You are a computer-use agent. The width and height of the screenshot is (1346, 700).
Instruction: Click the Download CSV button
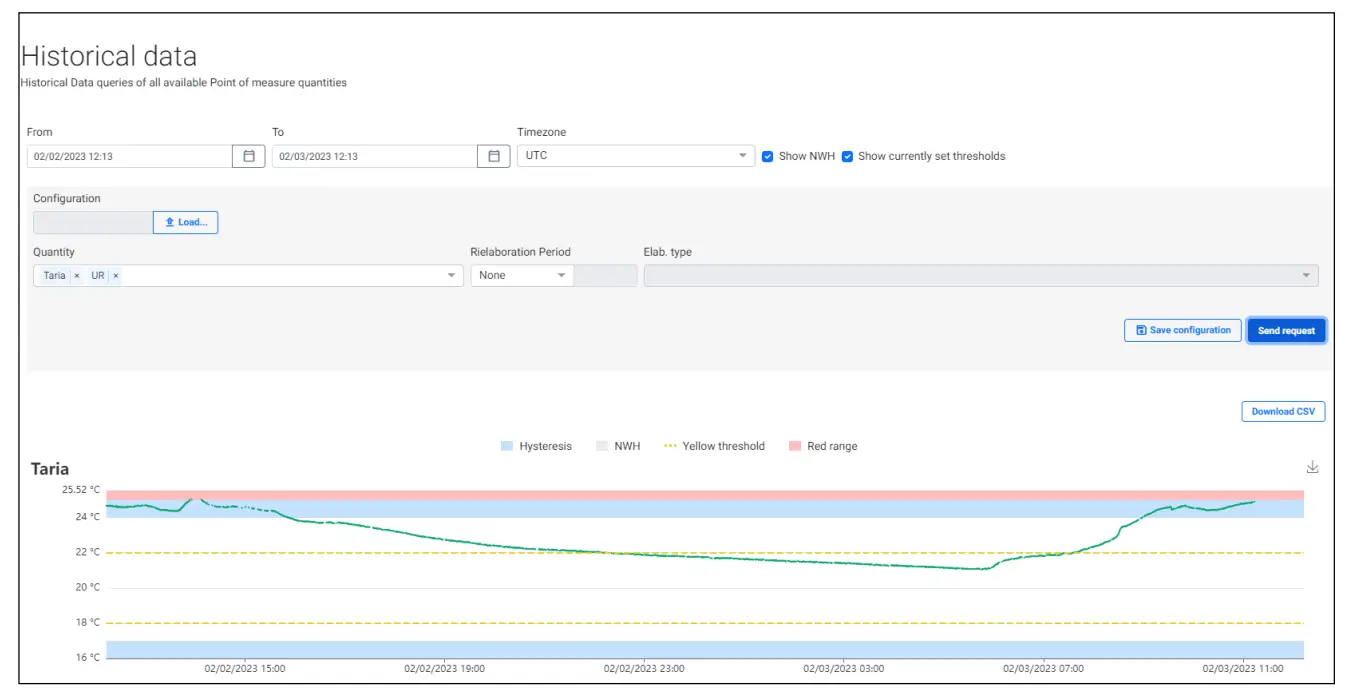coord(1283,411)
